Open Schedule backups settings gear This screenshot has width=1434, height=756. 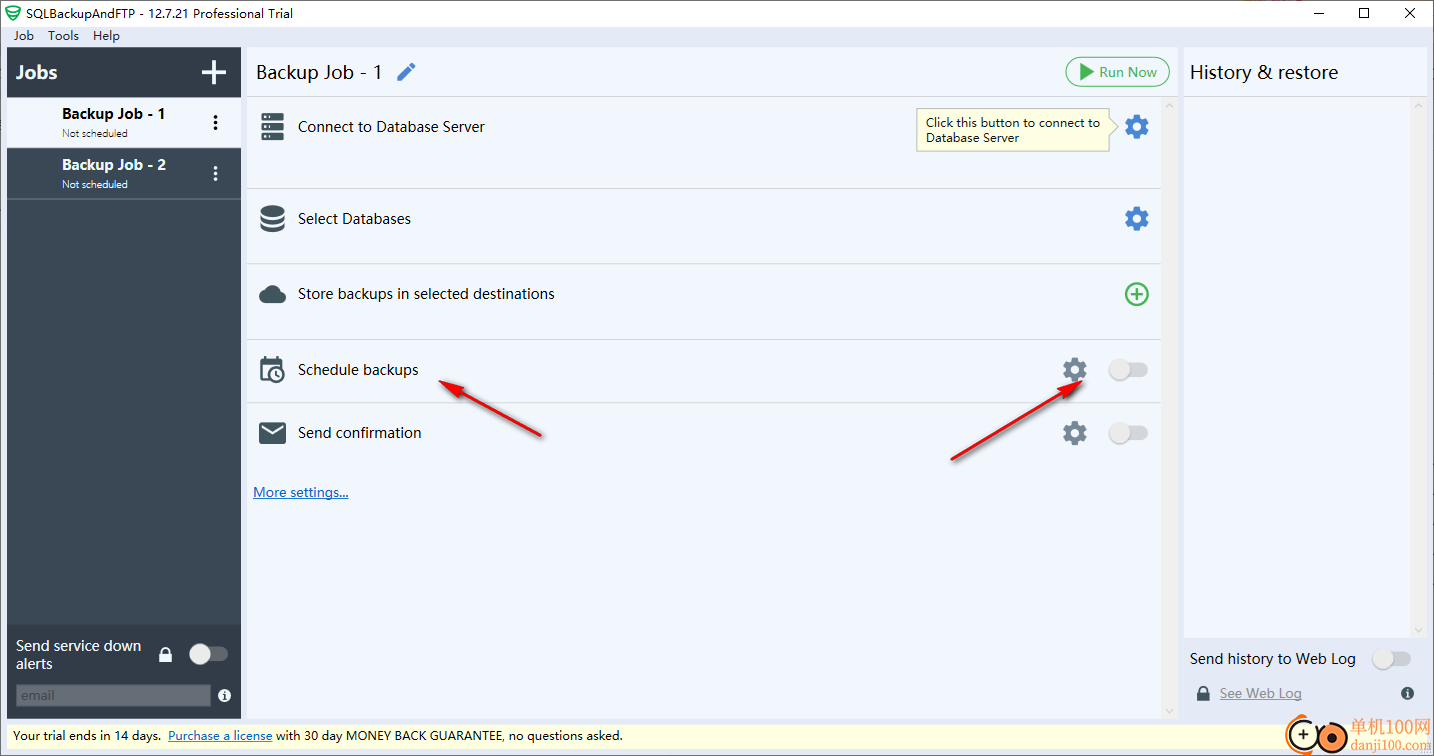1075,370
